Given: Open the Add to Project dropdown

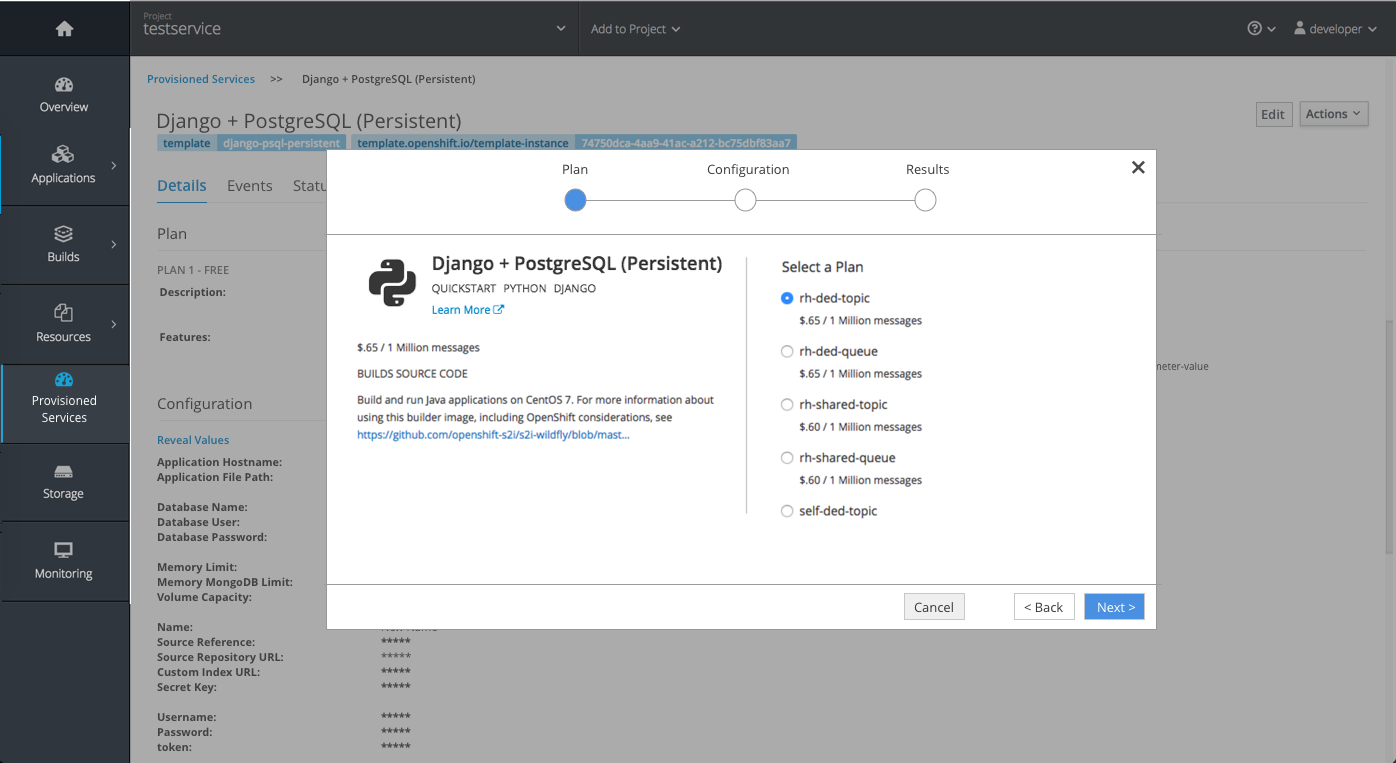Looking at the screenshot, I should point(635,29).
